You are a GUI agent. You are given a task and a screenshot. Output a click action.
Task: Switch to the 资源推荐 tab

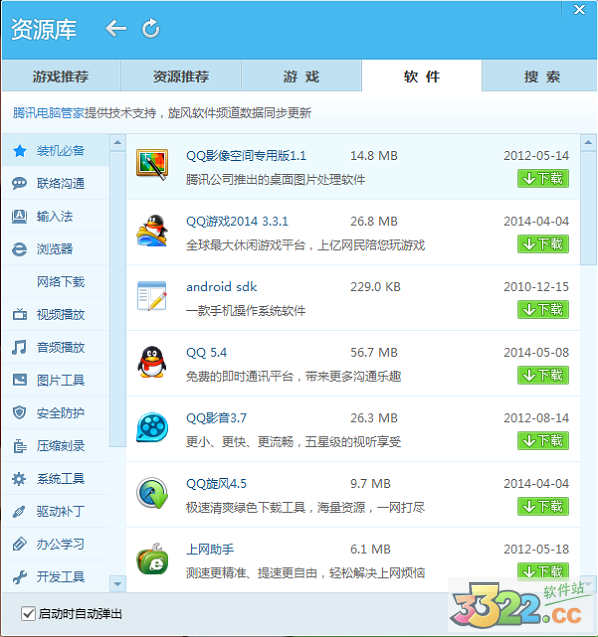(x=181, y=76)
